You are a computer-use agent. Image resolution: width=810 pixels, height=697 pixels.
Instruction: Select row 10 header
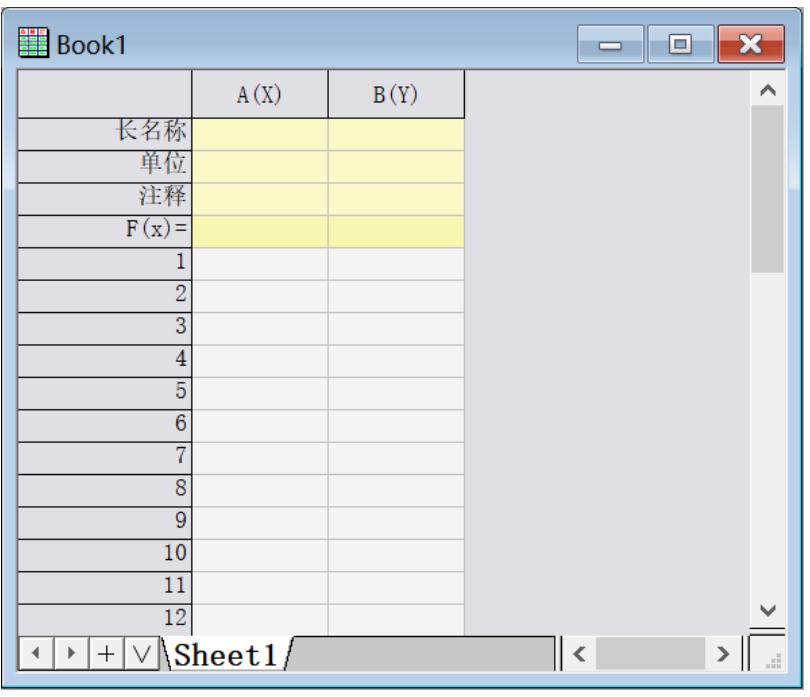(105, 555)
